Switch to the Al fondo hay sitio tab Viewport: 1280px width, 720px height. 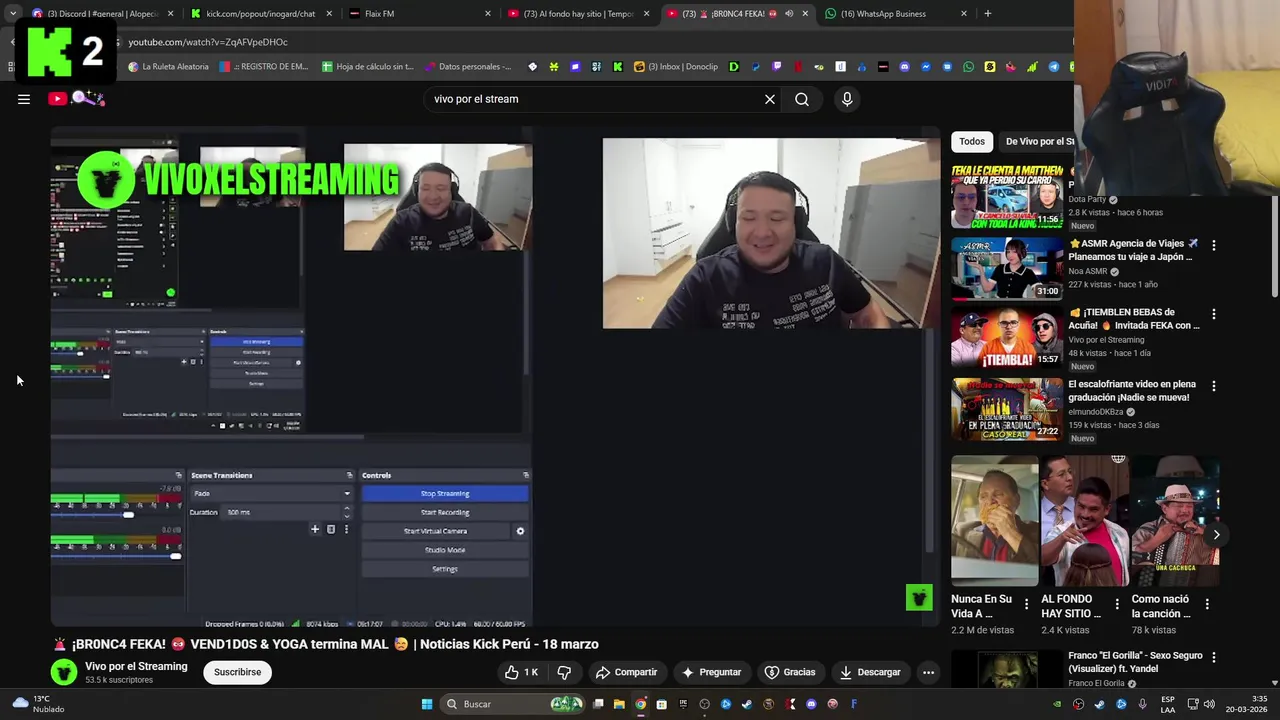point(578,14)
